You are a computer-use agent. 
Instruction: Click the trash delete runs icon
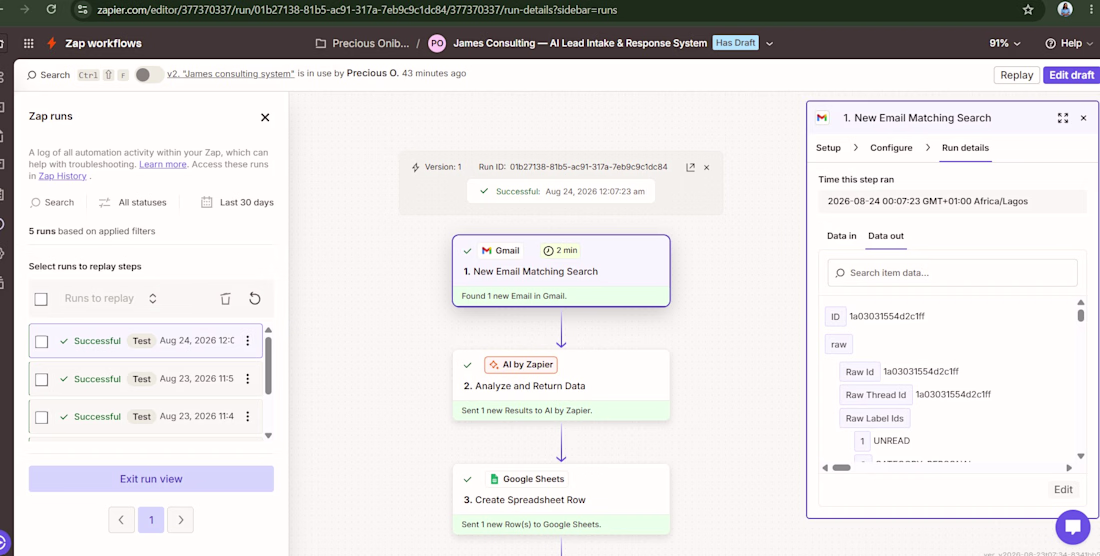point(225,299)
